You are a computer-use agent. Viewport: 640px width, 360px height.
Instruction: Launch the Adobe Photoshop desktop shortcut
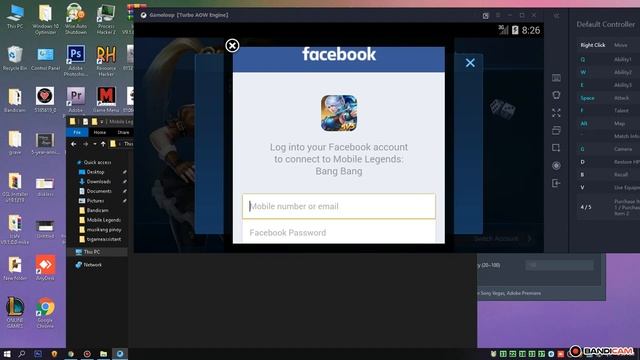(76, 60)
